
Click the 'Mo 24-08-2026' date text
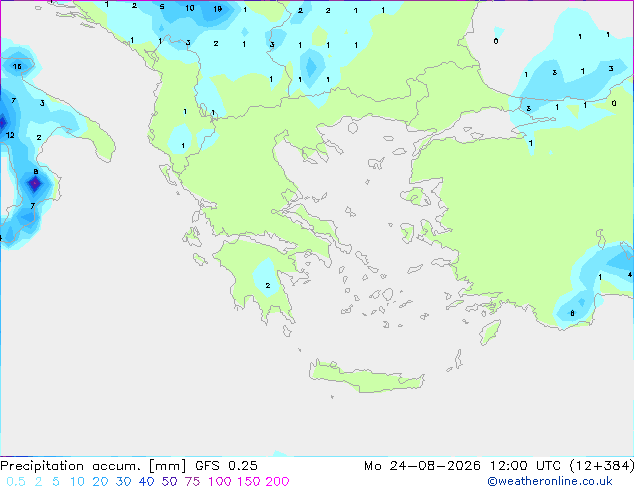coord(422,466)
